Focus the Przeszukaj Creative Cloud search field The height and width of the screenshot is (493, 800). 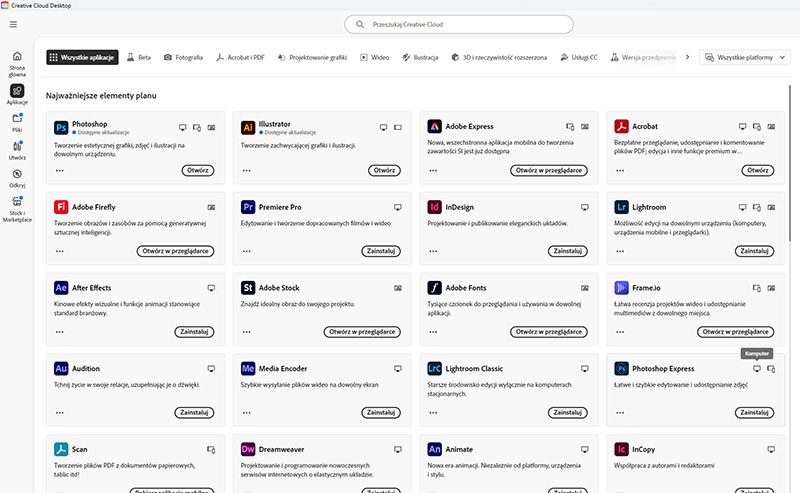(x=459, y=24)
